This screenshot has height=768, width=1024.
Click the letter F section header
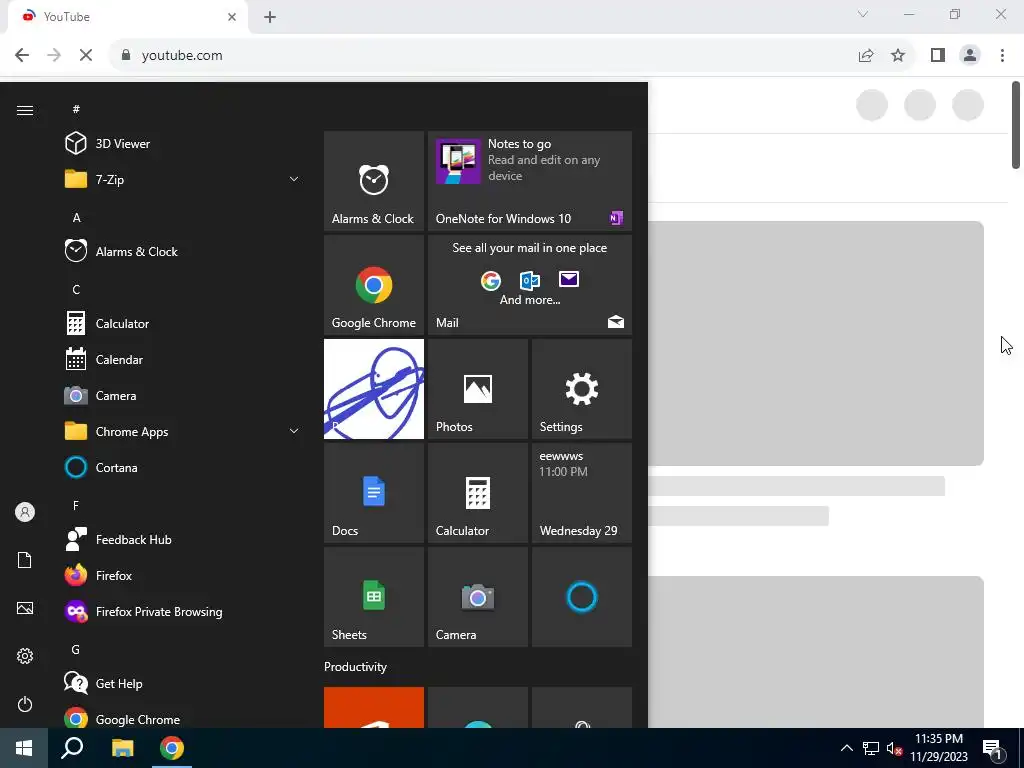point(76,505)
